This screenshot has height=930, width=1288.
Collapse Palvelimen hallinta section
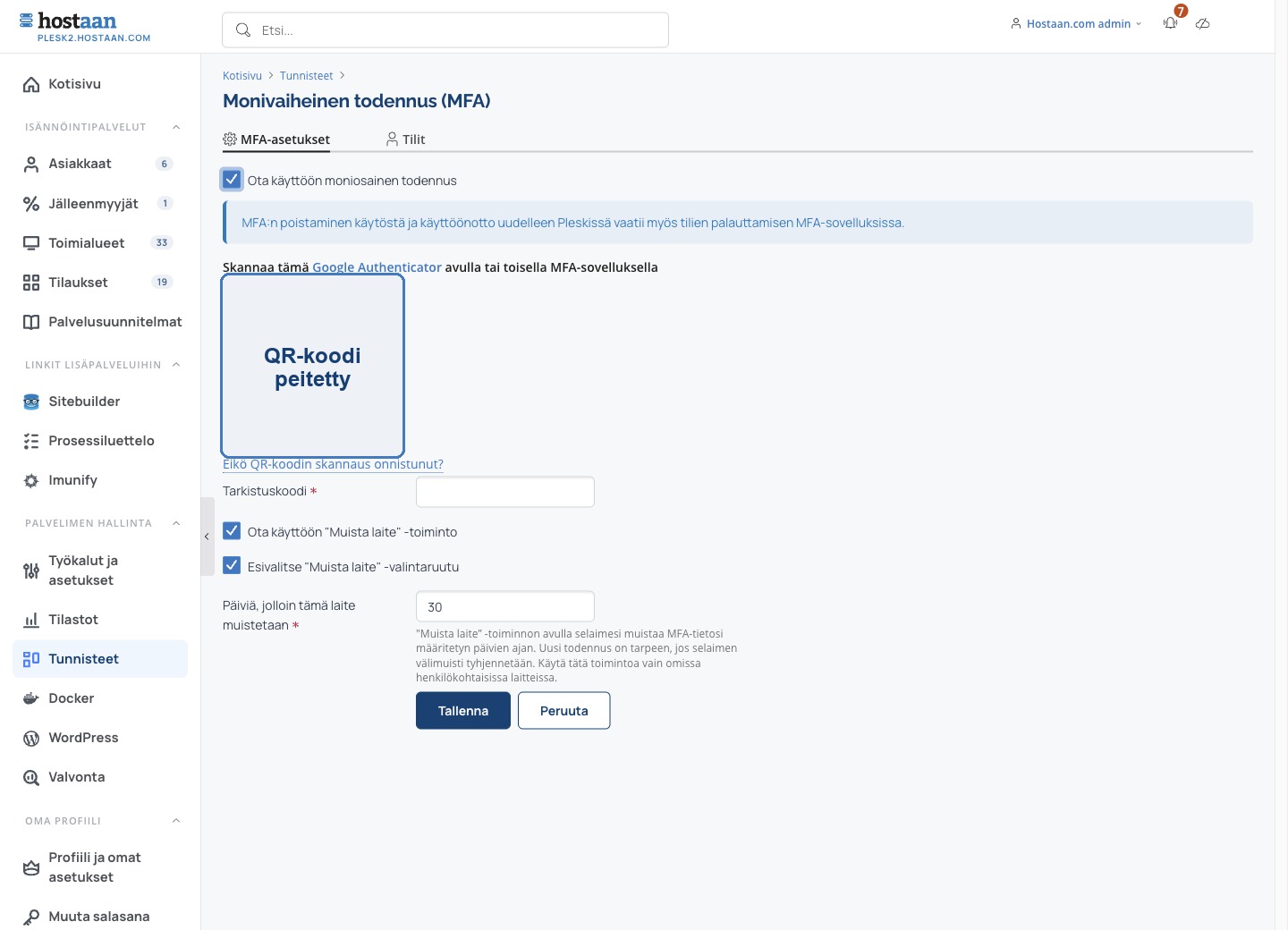[x=176, y=523]
